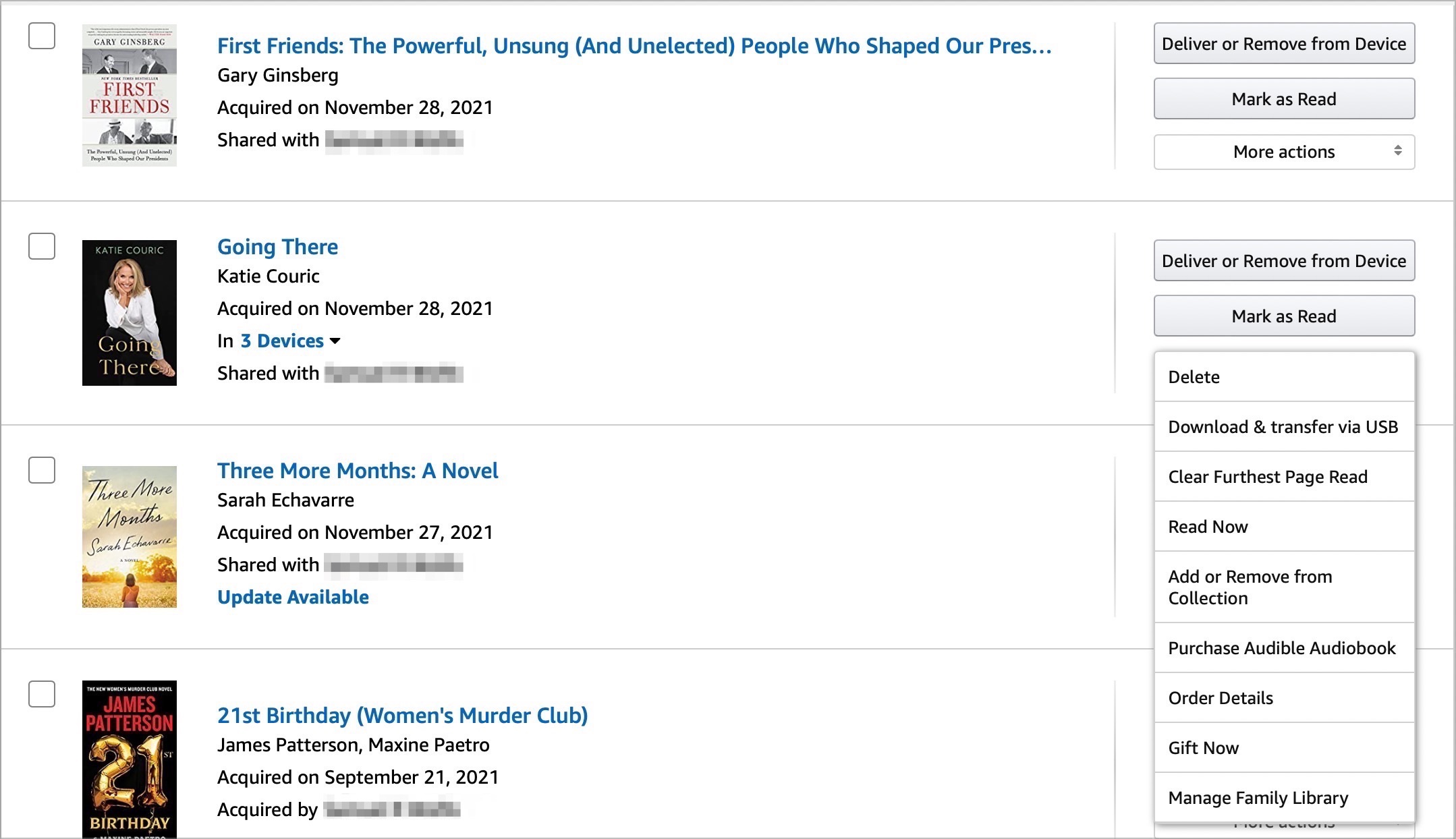This screenshot has width=1456, height=839.
Task: Click Deliver or Remove from Device for First Friends
Action: coord(1284,42)
